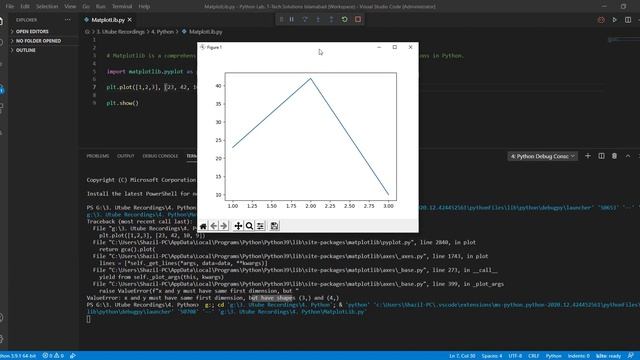Click the Step Over debug button

coord(305,19)
